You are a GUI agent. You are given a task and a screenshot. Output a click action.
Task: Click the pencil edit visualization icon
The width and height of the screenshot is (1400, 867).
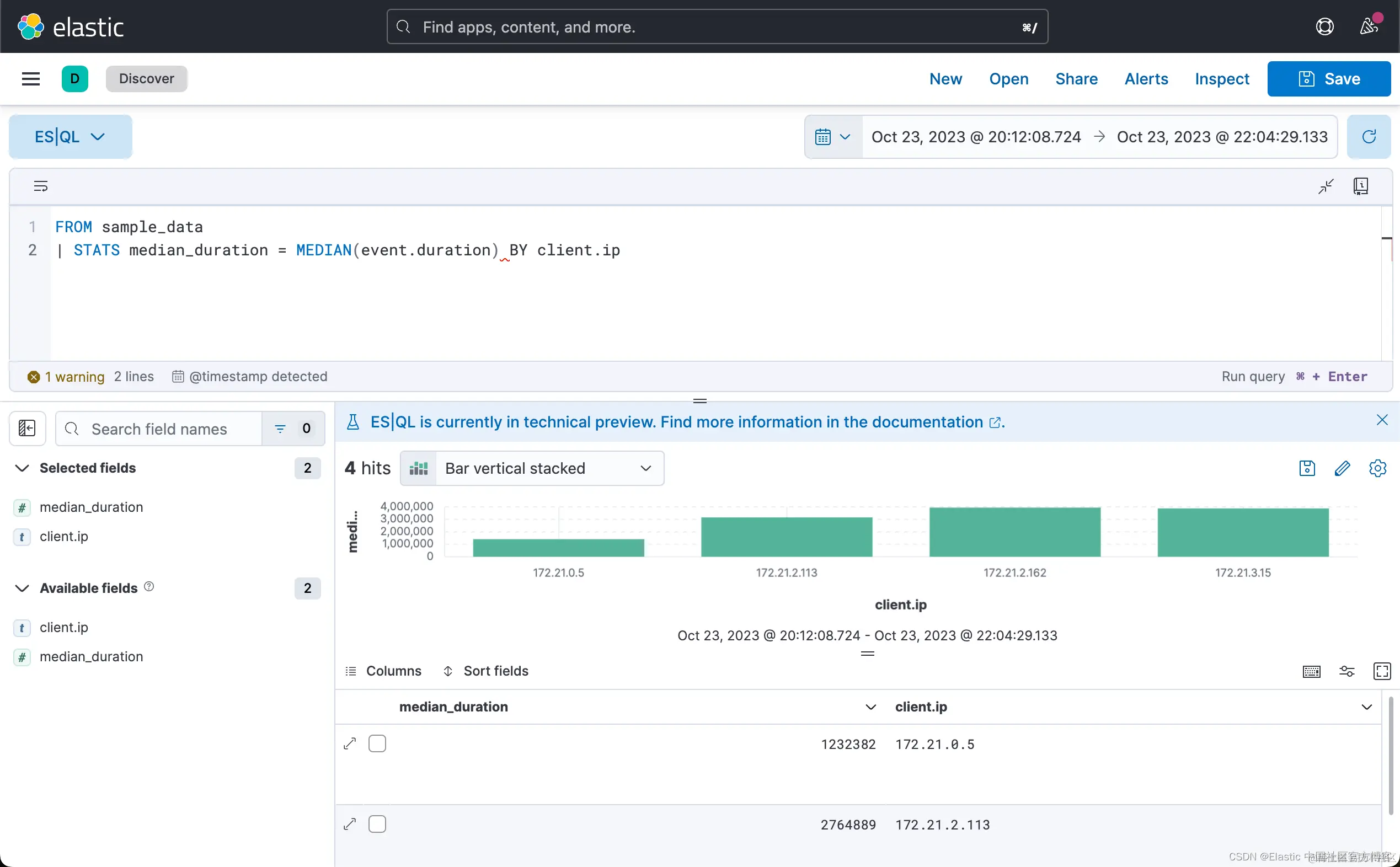[1342, 468]
